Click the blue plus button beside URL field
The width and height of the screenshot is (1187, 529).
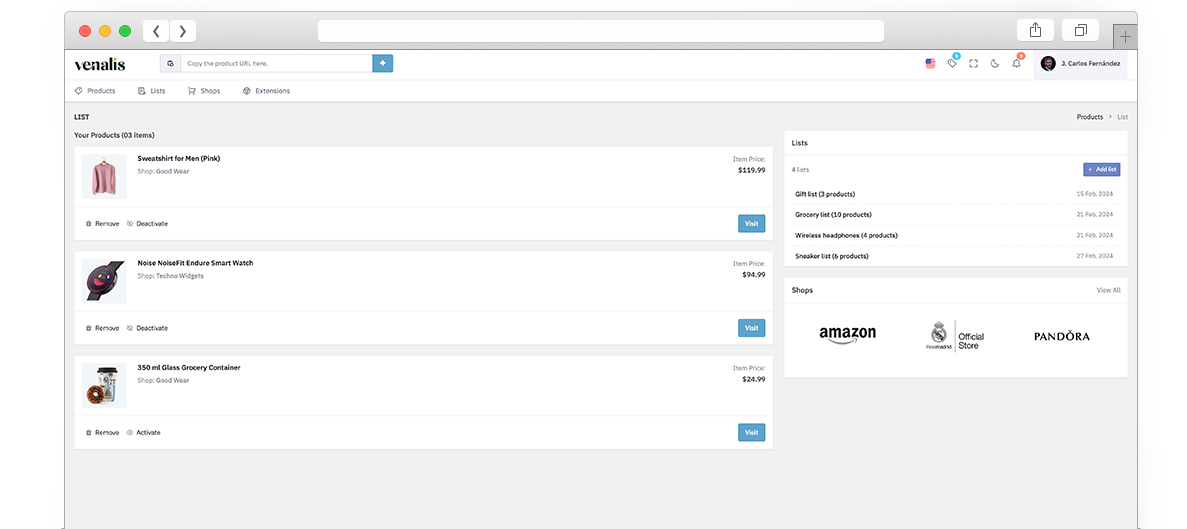(382, 63)
